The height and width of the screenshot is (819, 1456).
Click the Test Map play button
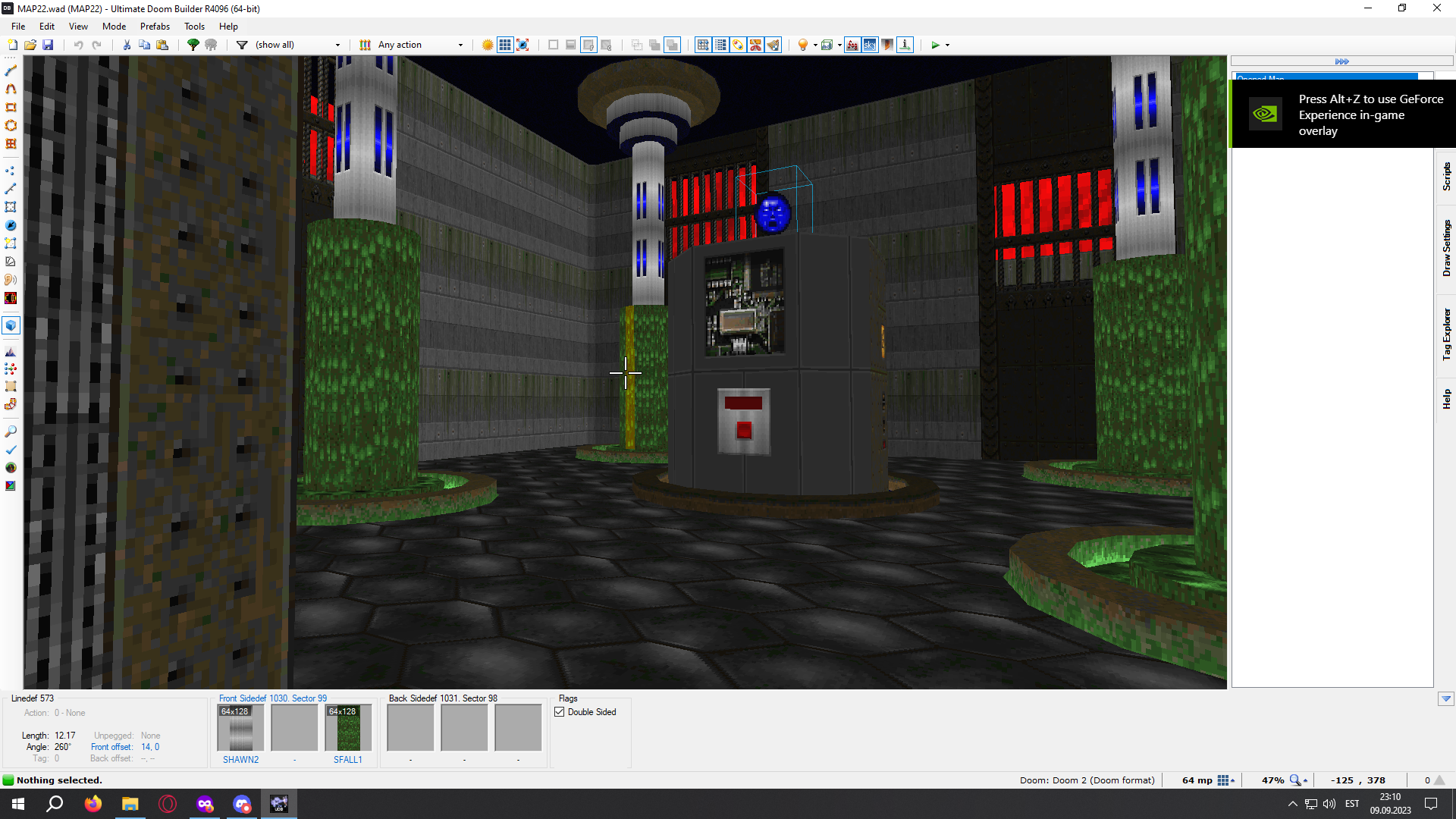pos(935,45)
